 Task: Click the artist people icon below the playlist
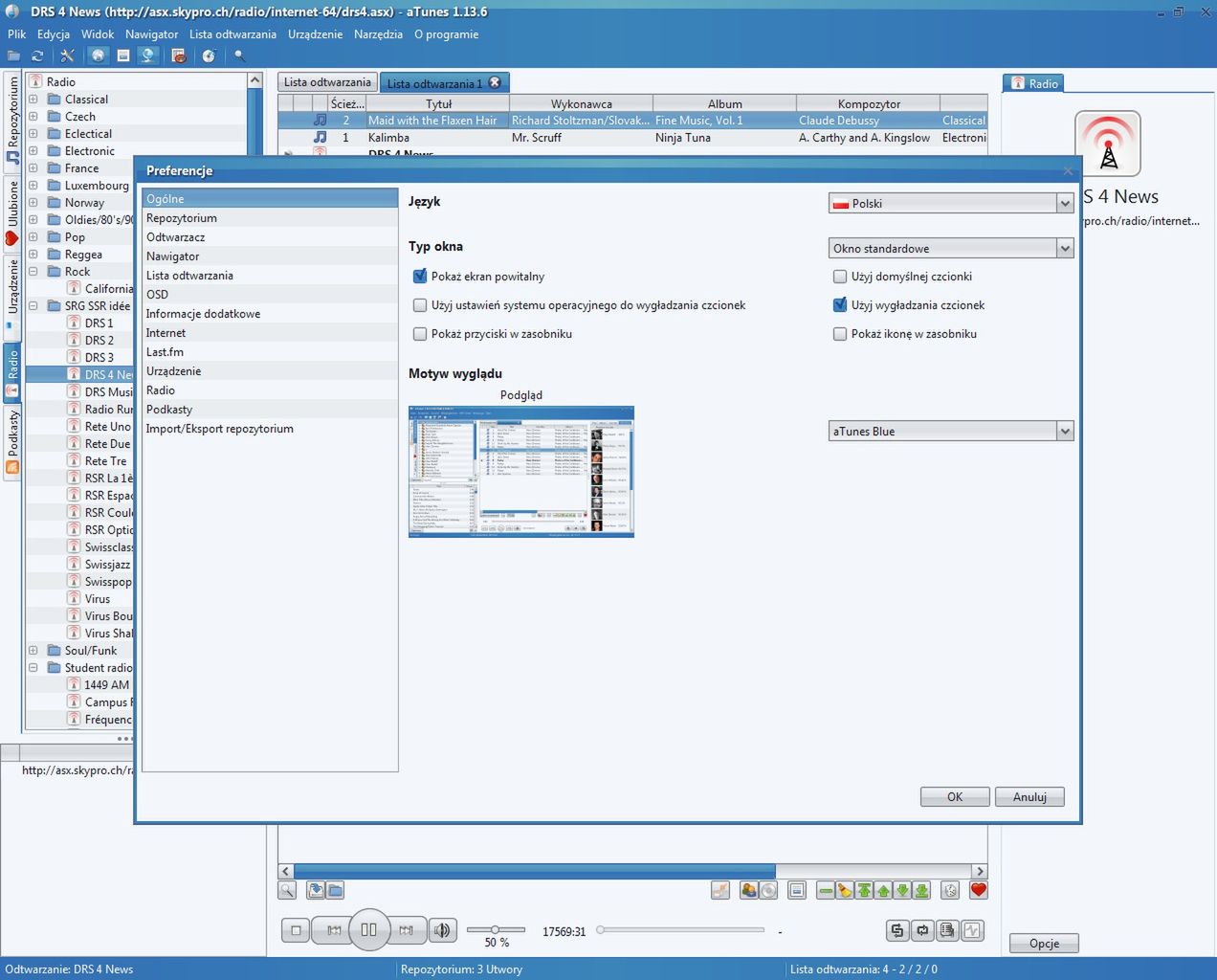(x=749, y=890)
